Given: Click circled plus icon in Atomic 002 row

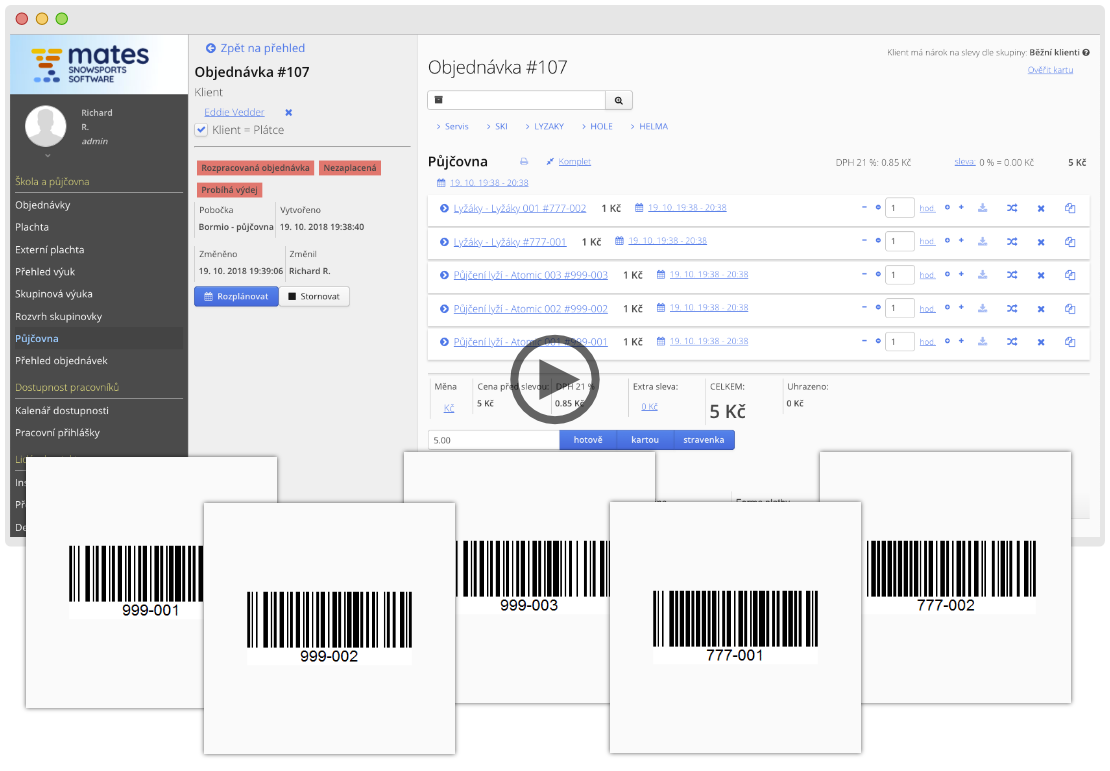Looking at the screenshot, I should (947, 308).
